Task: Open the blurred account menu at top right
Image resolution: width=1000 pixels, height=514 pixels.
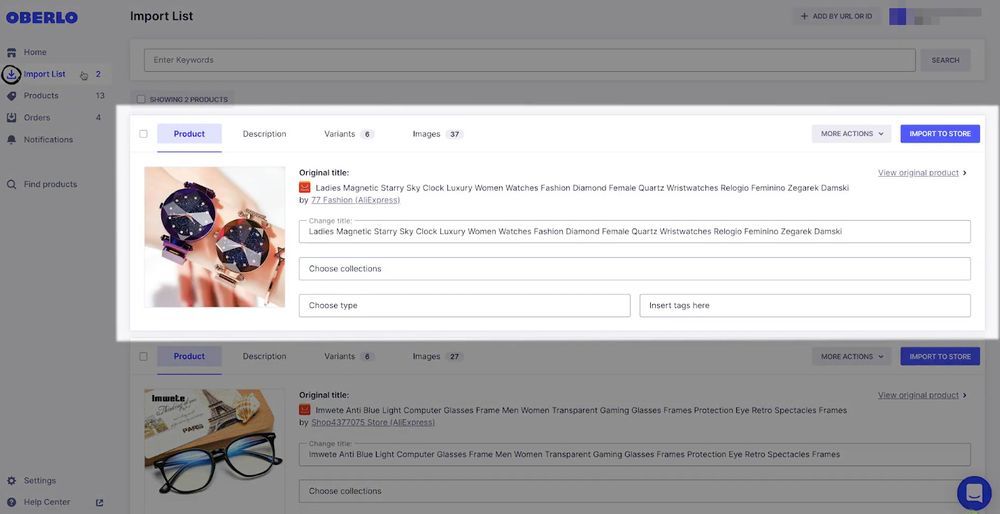Action: coord(935,17)
